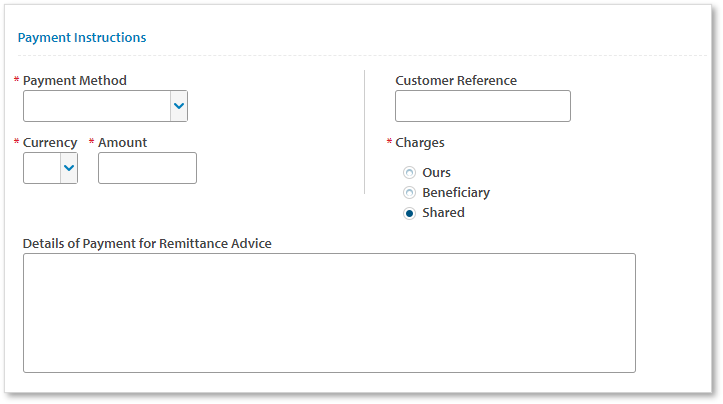Click the Currency dropdown chevron arrow
723x404 pixels.
coord(69,168)
